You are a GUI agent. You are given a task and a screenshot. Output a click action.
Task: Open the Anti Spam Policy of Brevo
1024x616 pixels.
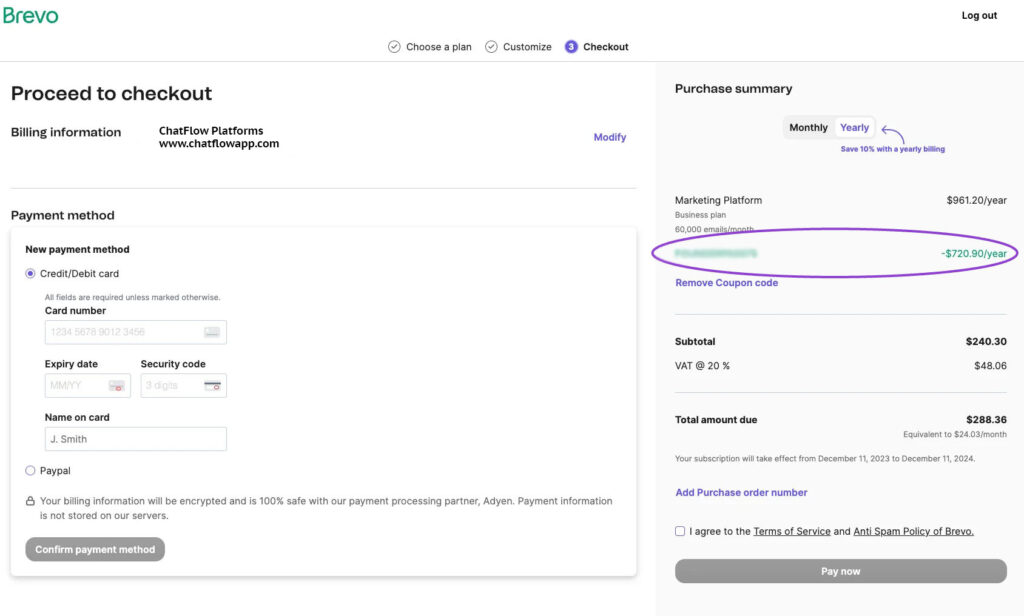912,531
